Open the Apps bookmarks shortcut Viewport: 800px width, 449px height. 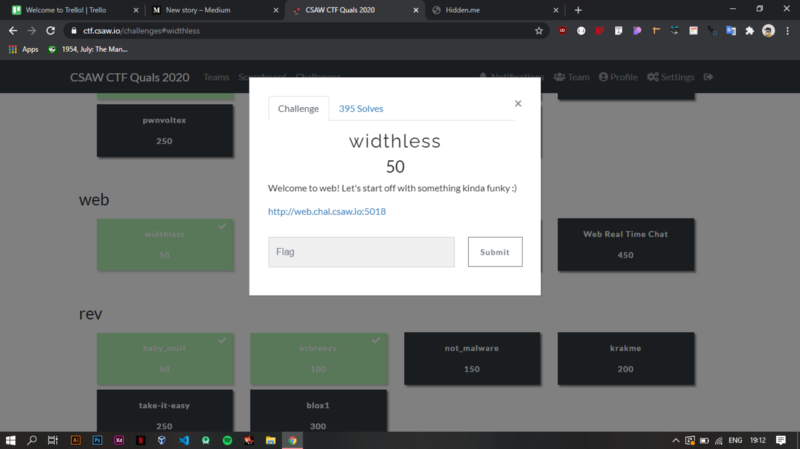point(23,49)
